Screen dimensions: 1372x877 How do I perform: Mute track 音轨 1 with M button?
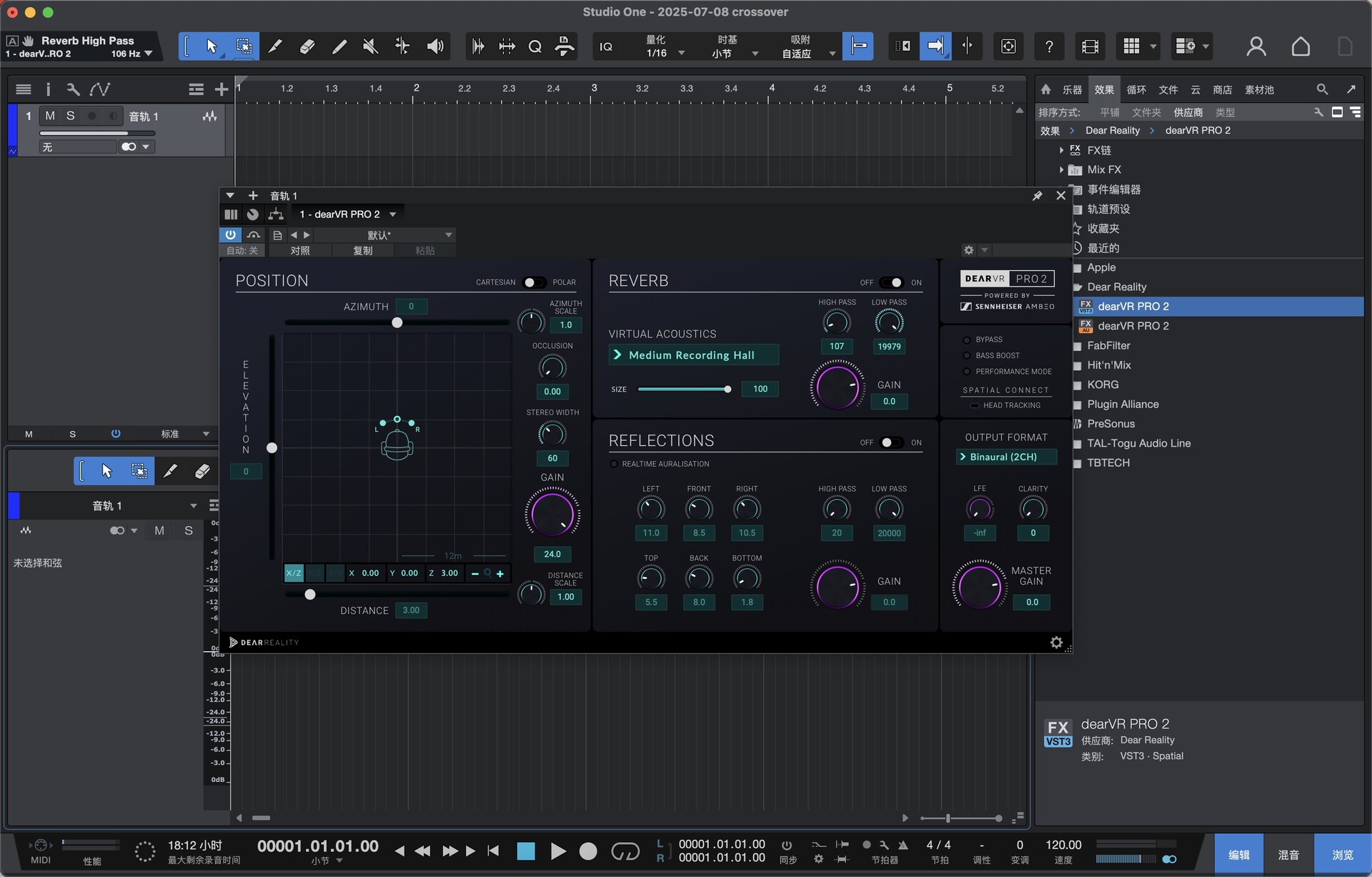50,116
